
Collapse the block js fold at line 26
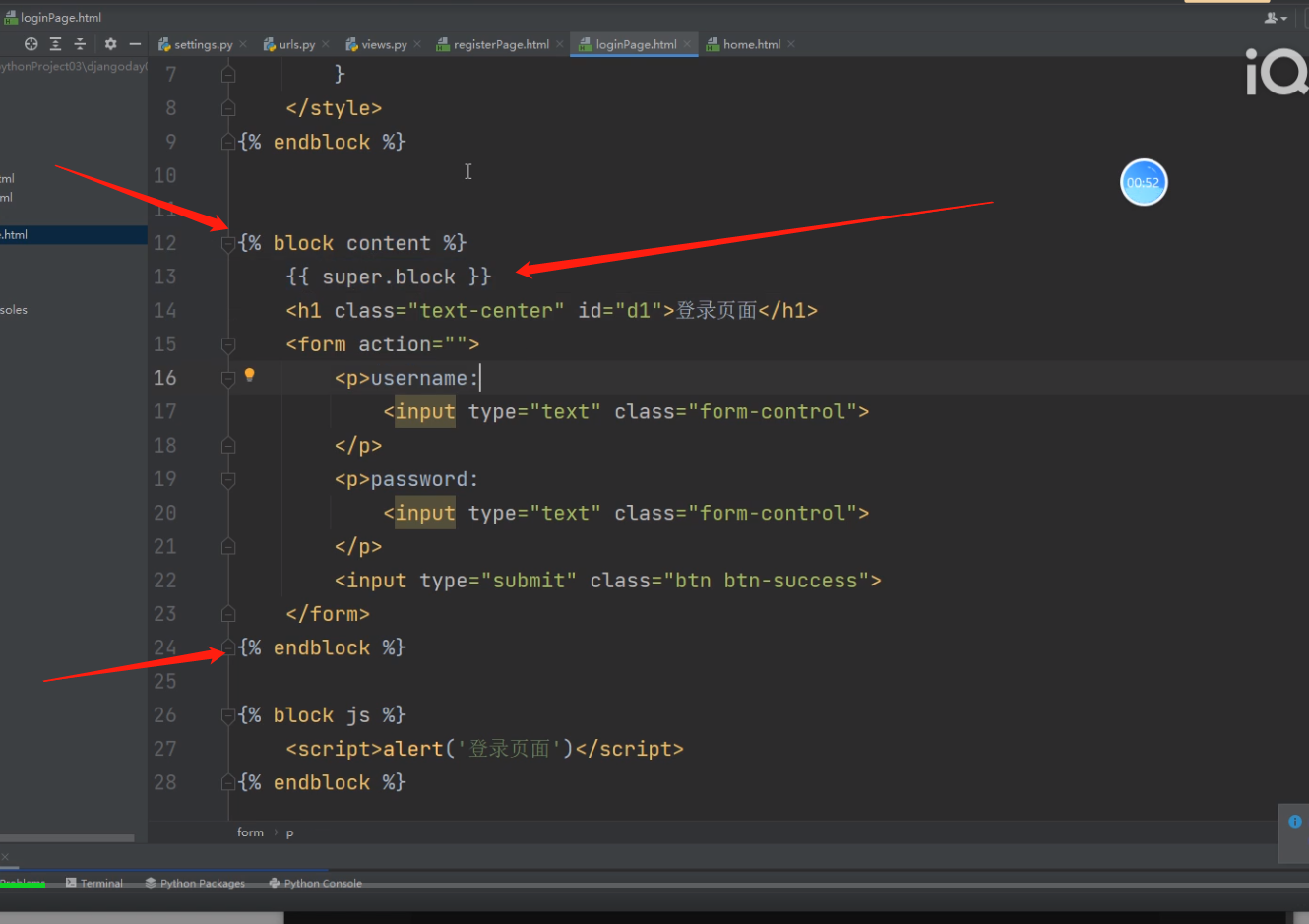click(228, 715)
